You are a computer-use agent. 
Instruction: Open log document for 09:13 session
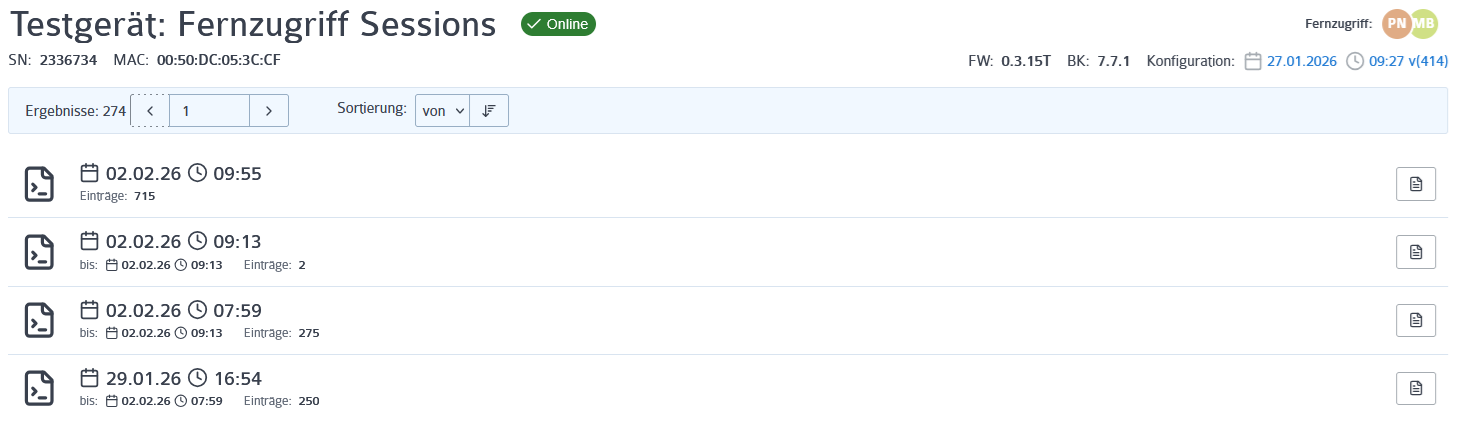coord(1415,252)
